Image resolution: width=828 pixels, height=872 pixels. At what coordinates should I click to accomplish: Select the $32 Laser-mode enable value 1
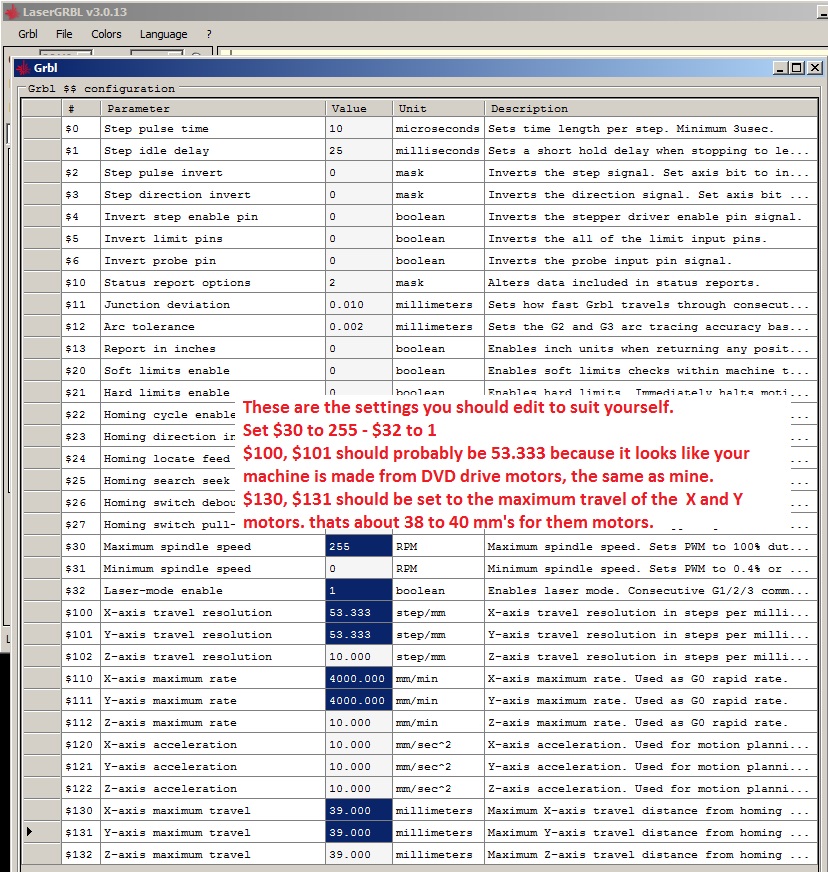click(x=359, y=591)
